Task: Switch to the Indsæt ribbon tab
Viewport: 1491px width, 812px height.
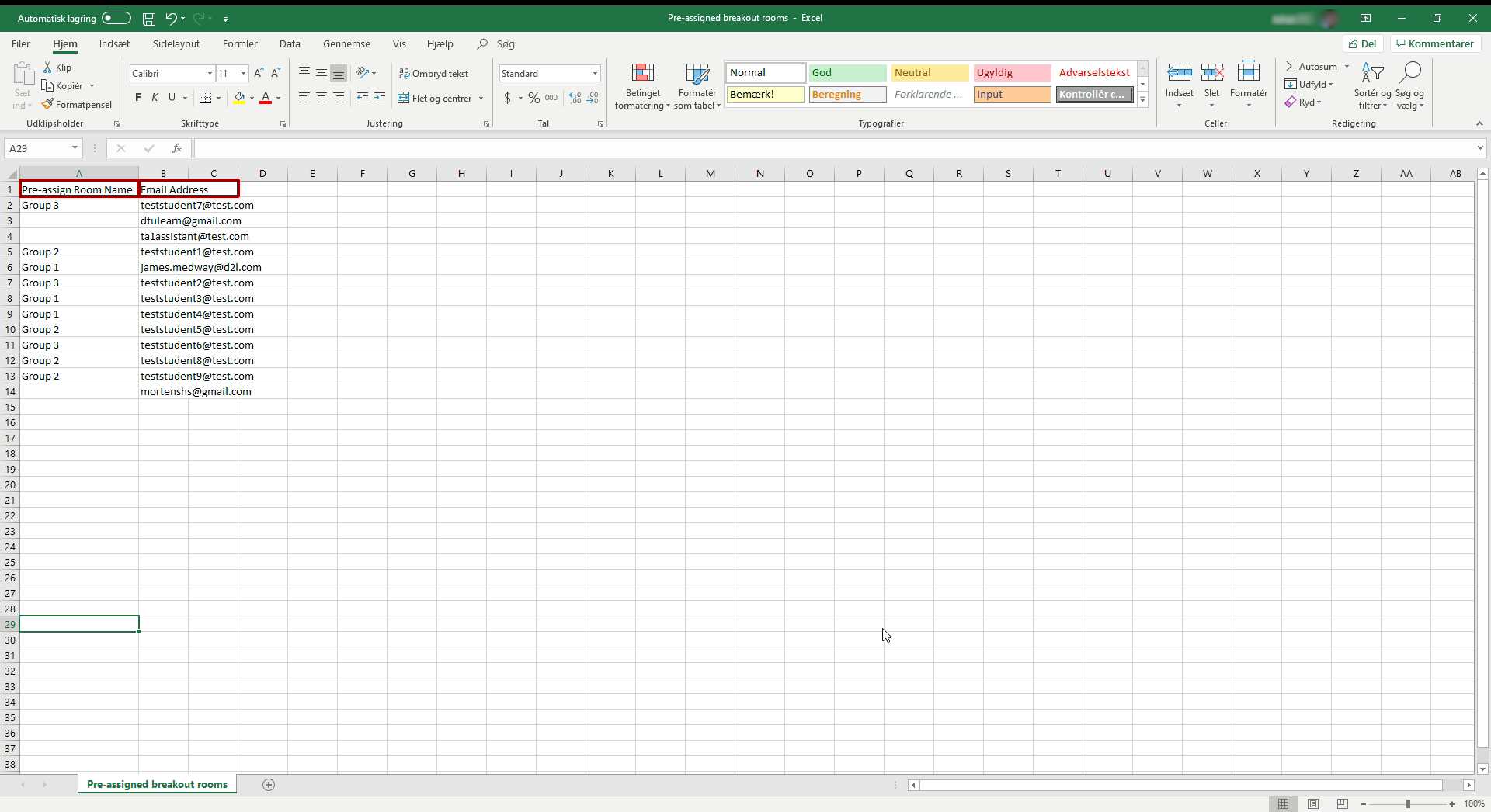Action: [x=114, y=44]
